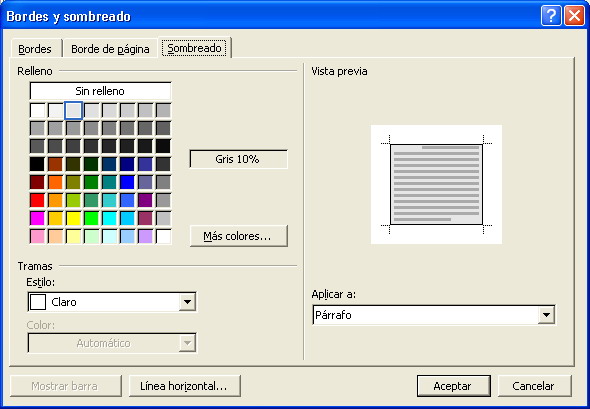Open the Más colores dialog
Screen dimensions: 590x409
click(x=239, y=236)
